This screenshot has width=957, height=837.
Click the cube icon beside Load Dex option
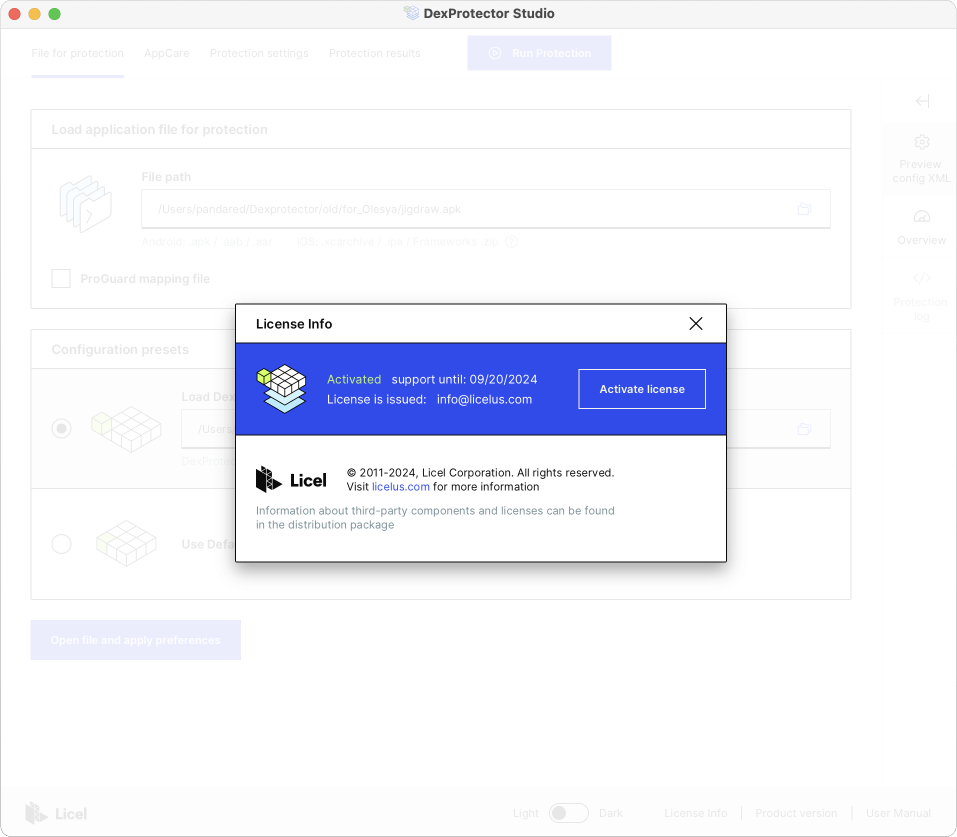126,429
